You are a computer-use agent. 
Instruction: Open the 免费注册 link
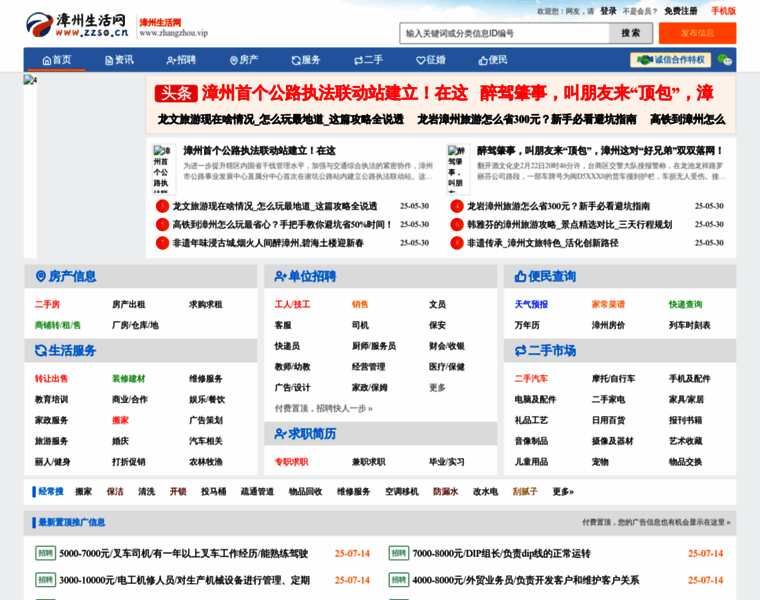(681, 11)
